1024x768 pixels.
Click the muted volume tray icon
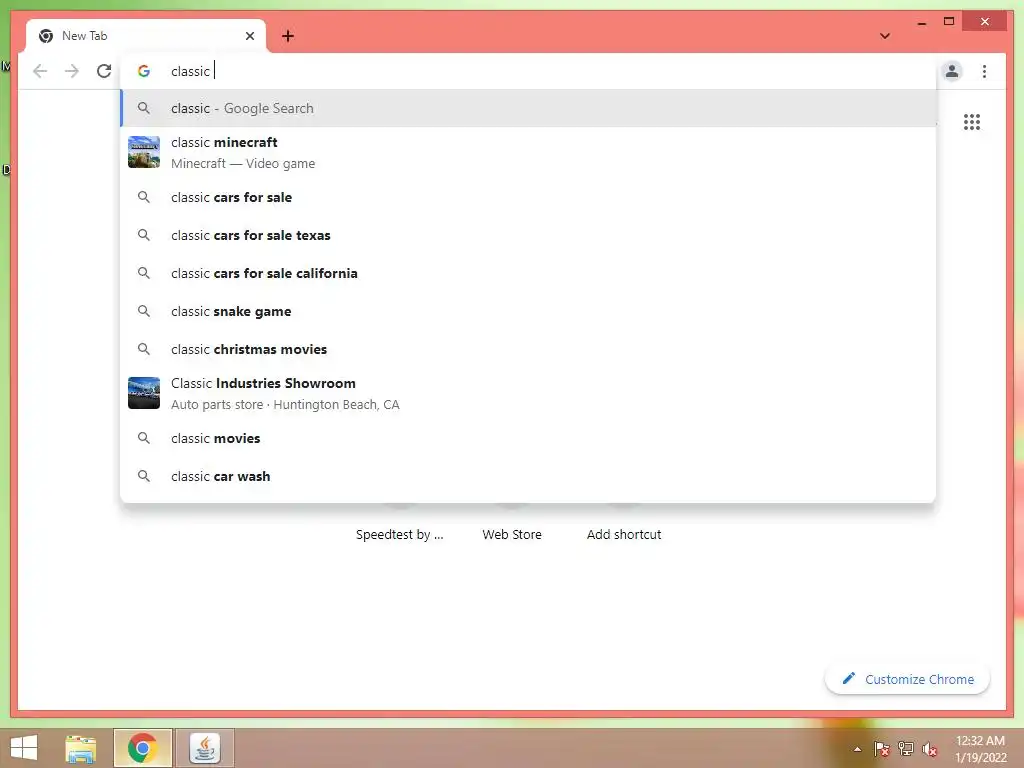(930, 749)
